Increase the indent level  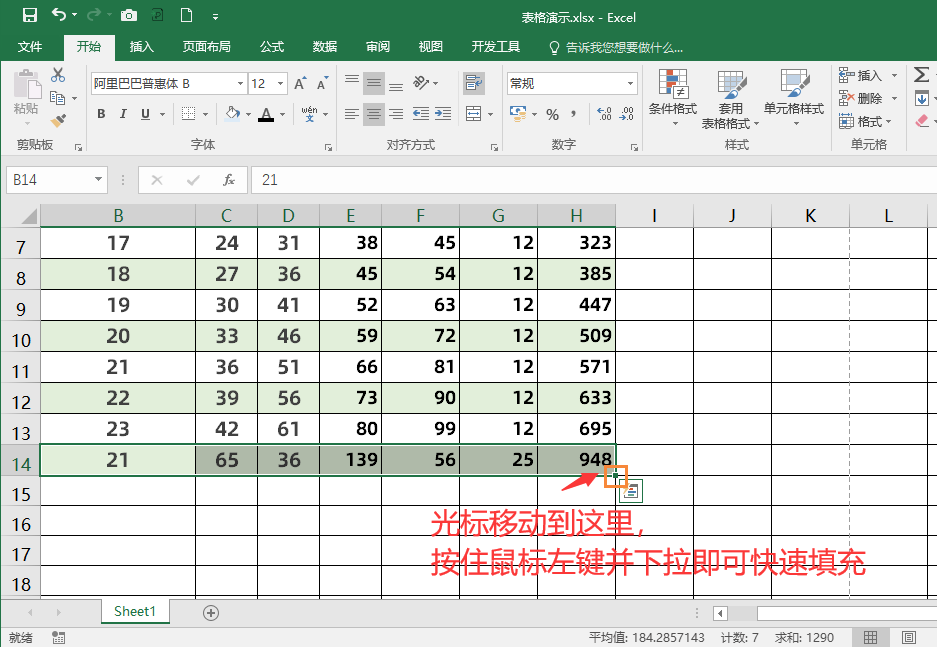pos(443,114)
